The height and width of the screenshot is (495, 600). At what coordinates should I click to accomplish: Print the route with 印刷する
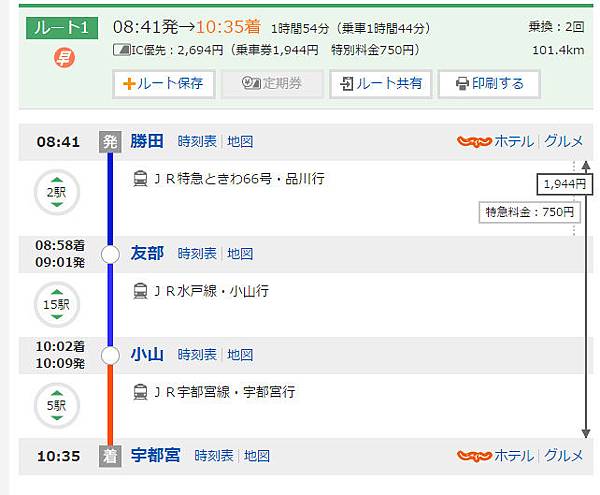(489, 84)
